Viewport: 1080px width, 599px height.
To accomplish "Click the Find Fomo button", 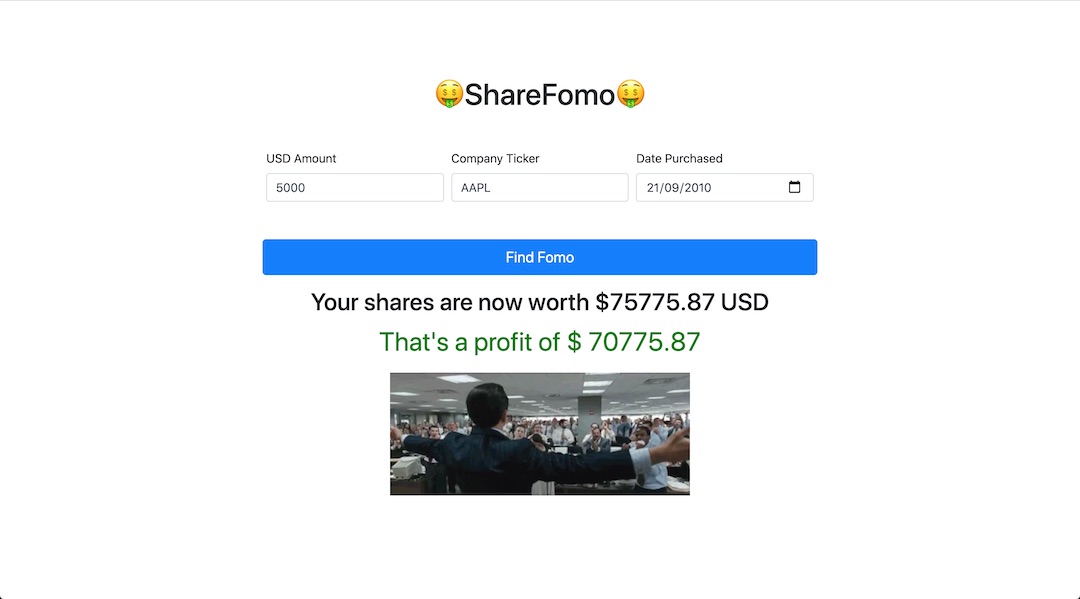I will point(539,258).
